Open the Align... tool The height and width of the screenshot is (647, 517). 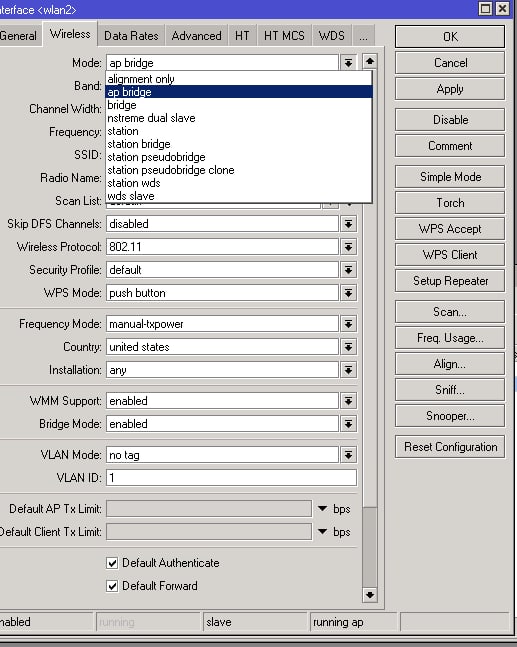(450, 364)
